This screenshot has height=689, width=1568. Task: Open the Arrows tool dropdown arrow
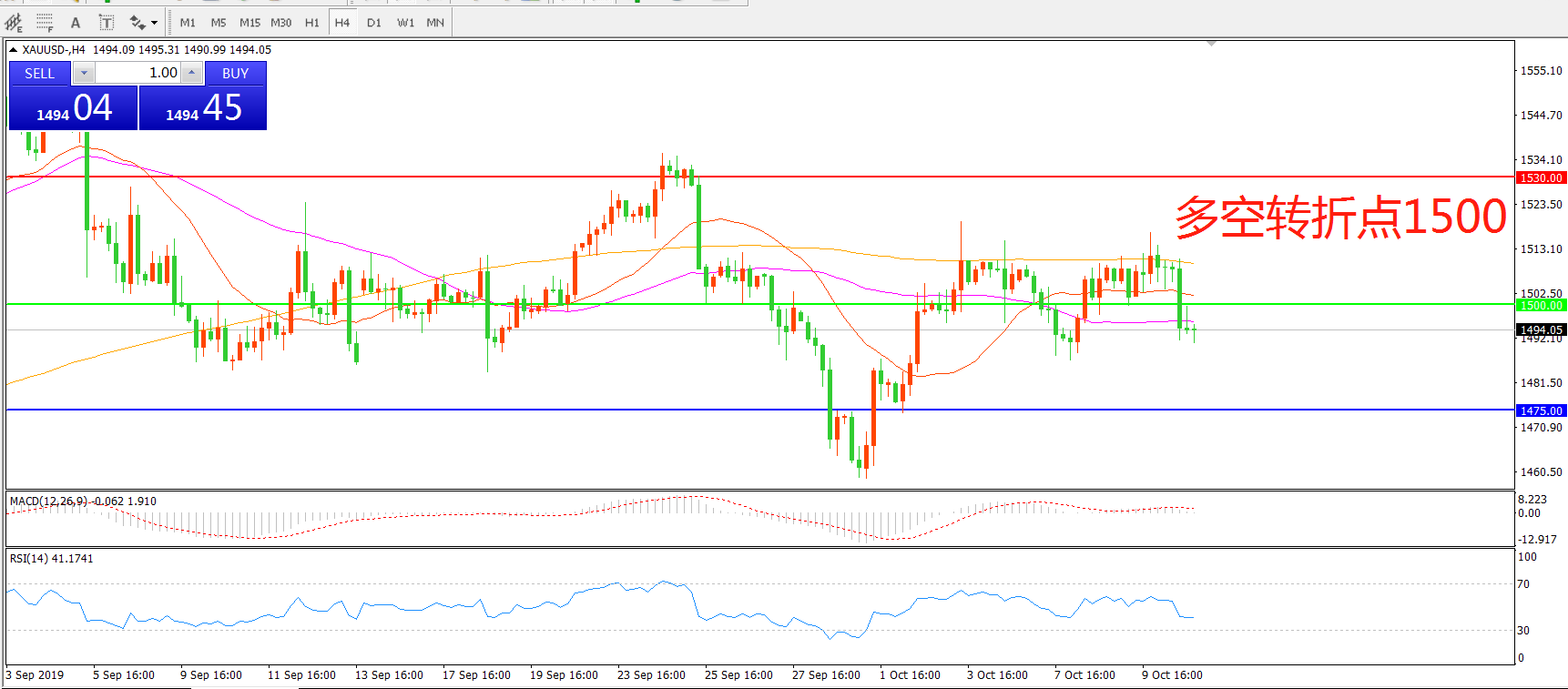coord(154,23)
